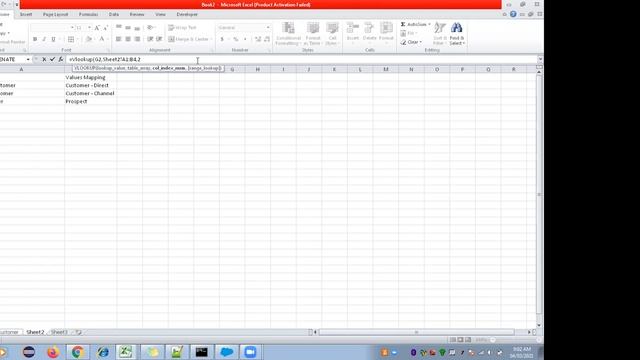Open the Developer ribbon tab
This screenshot has width=640, height=360.
(187, 14)
